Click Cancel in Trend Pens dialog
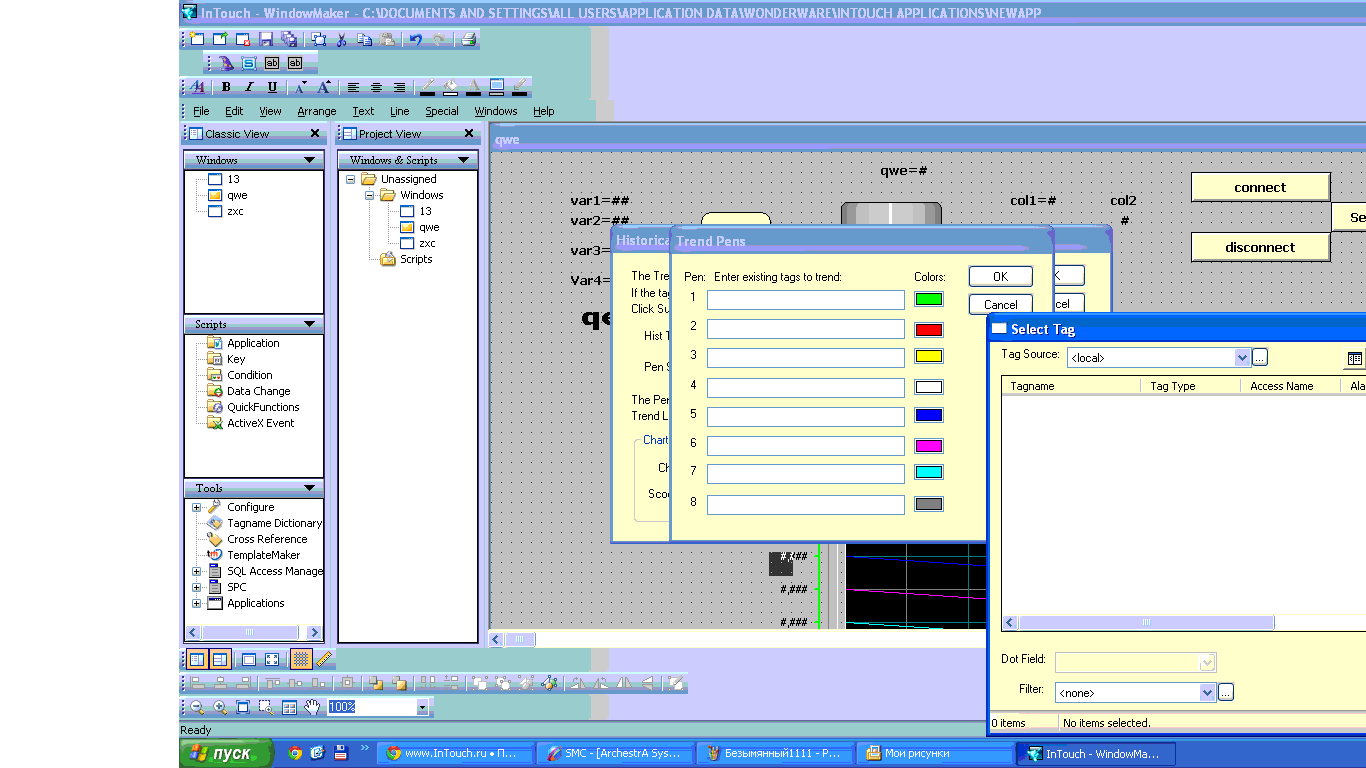 [x=1000, y=304]
